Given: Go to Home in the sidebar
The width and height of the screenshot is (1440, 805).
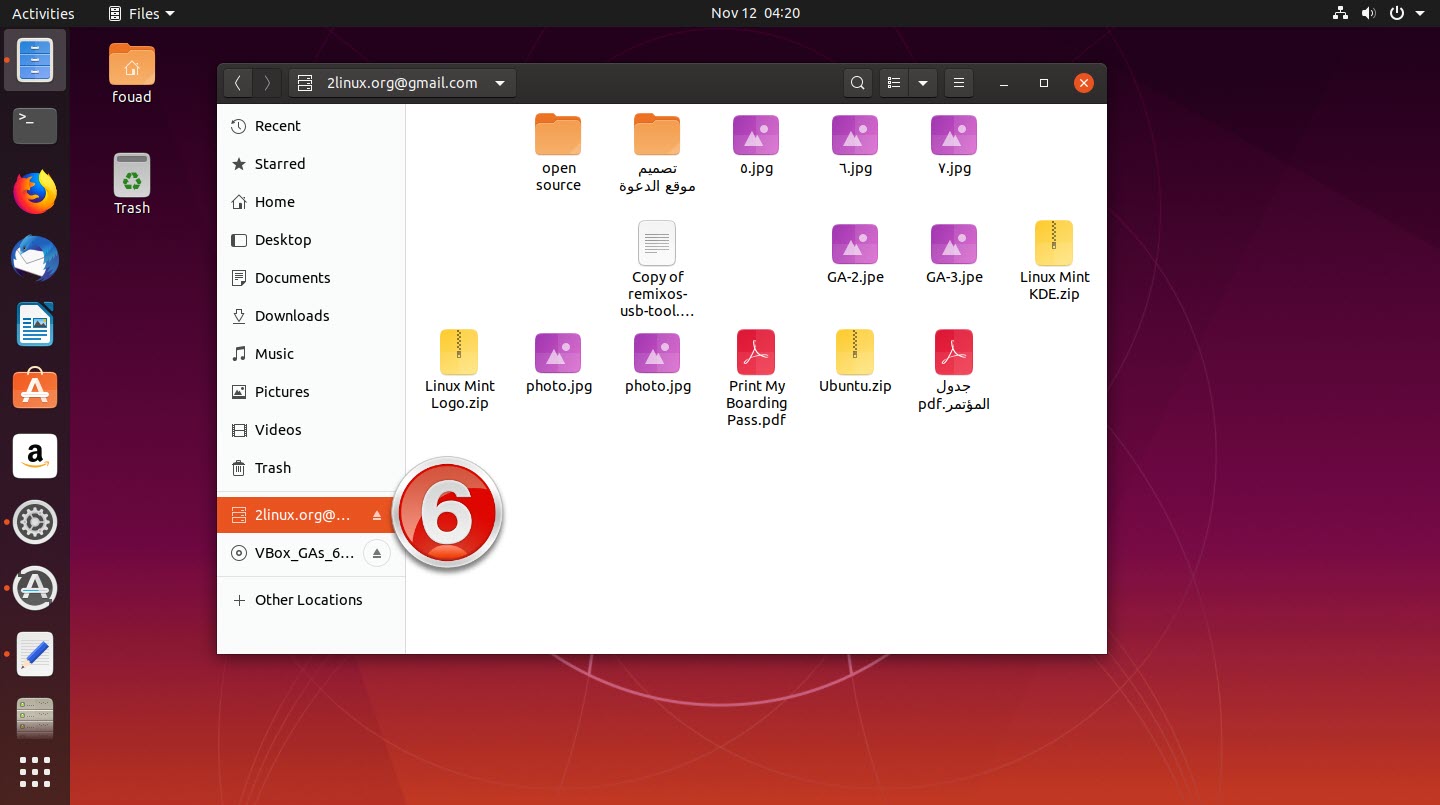Looking at the screenshot, I should tap(311, 202).
